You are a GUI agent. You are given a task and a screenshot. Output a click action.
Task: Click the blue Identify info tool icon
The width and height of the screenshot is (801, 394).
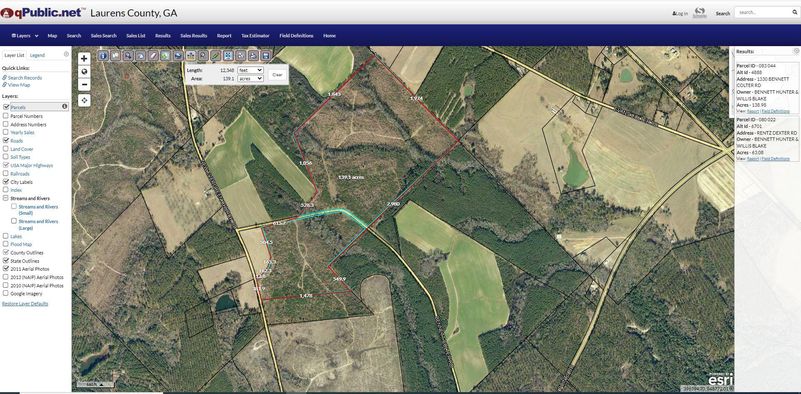tap(103, 55)
